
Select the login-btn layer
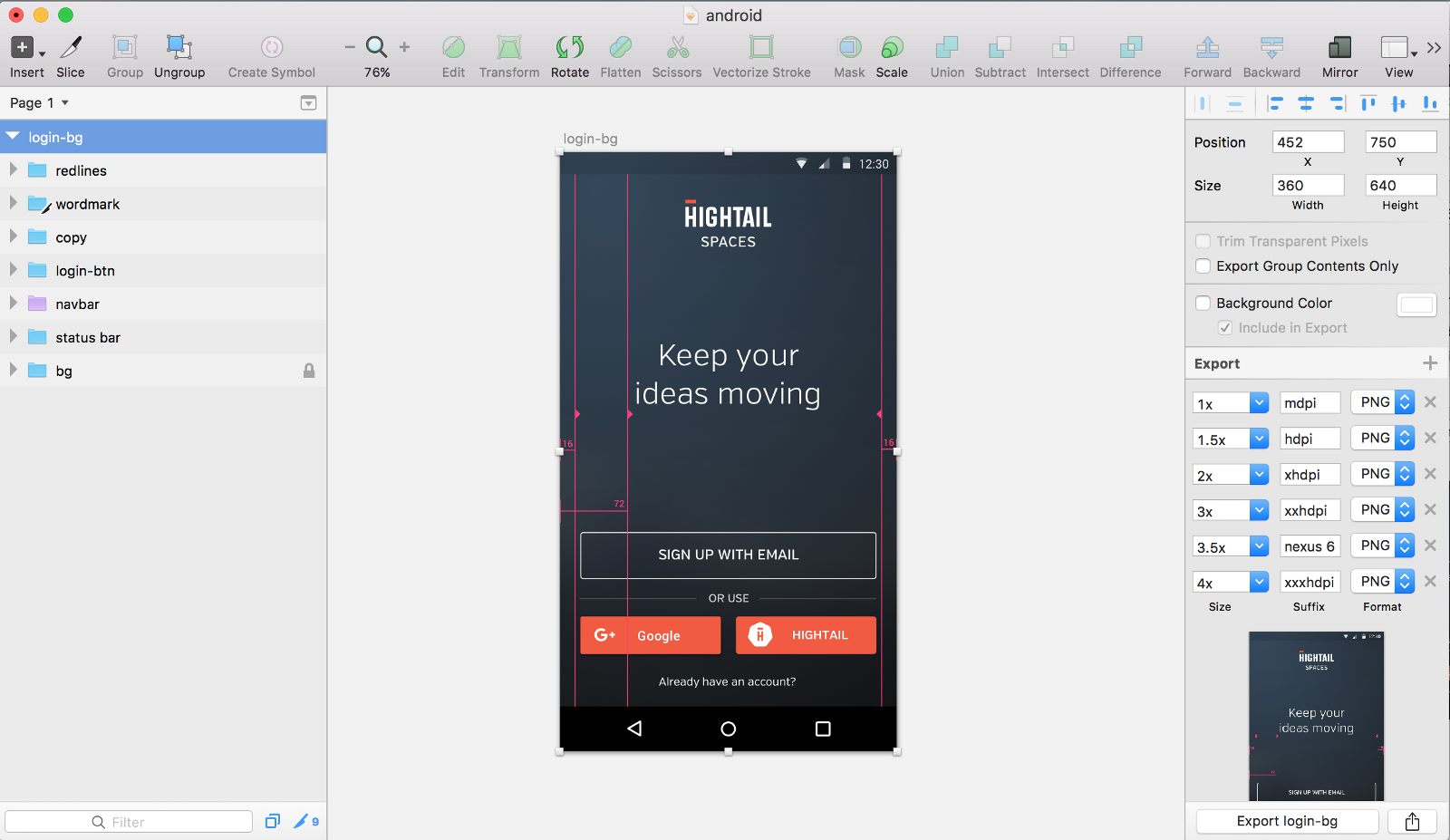pyautogui.click(x=85, y=271)
